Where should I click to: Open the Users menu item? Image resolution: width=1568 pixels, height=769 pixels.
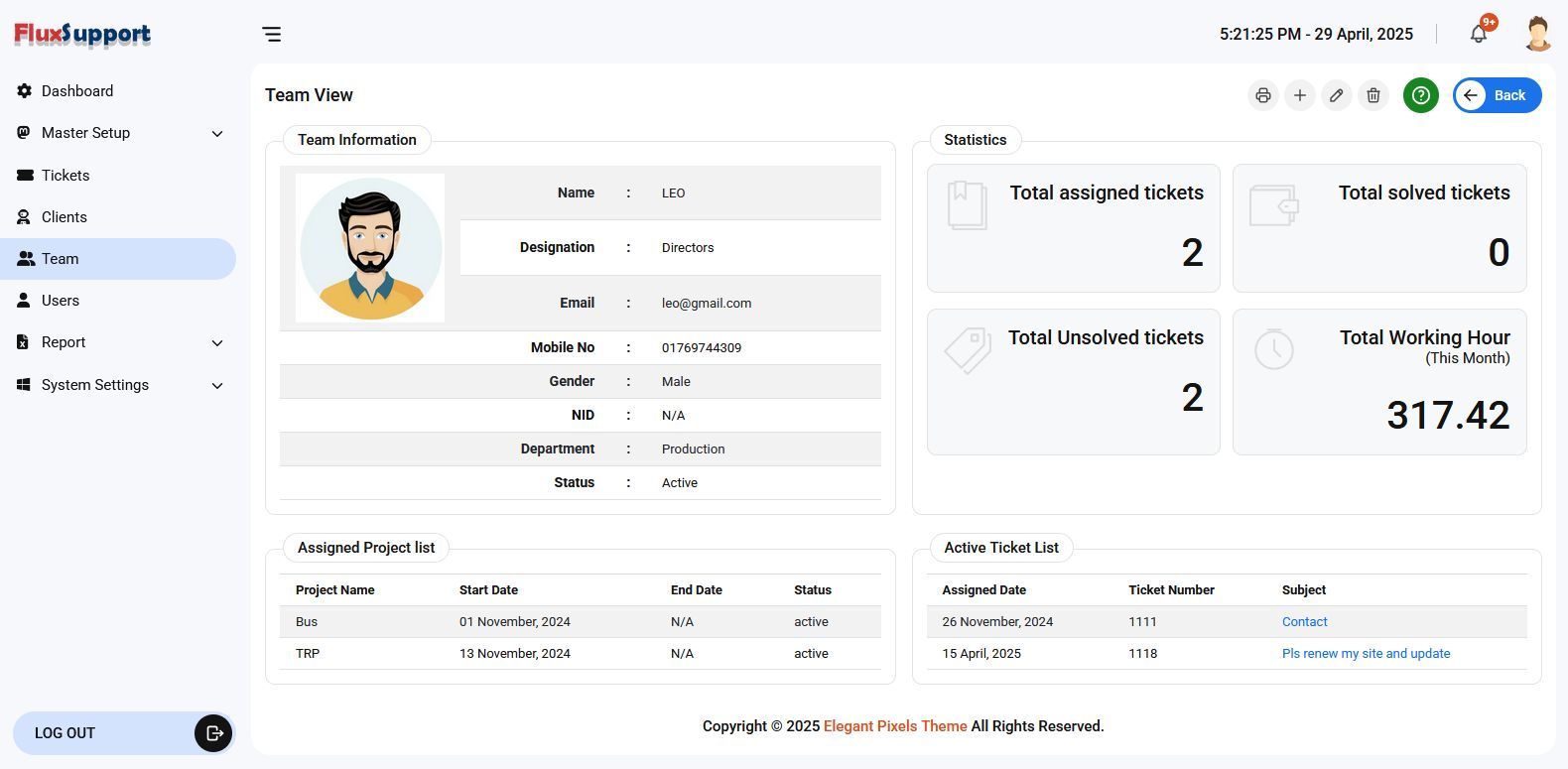[x=61, y=301]
